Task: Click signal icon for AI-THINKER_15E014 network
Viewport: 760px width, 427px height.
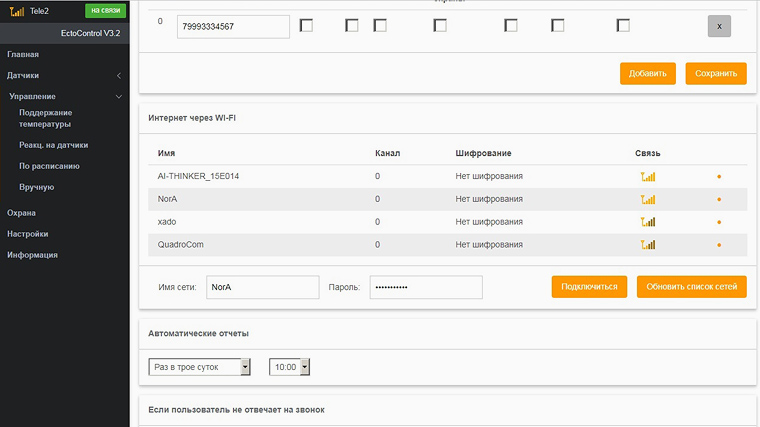Action: click(647, 176)
